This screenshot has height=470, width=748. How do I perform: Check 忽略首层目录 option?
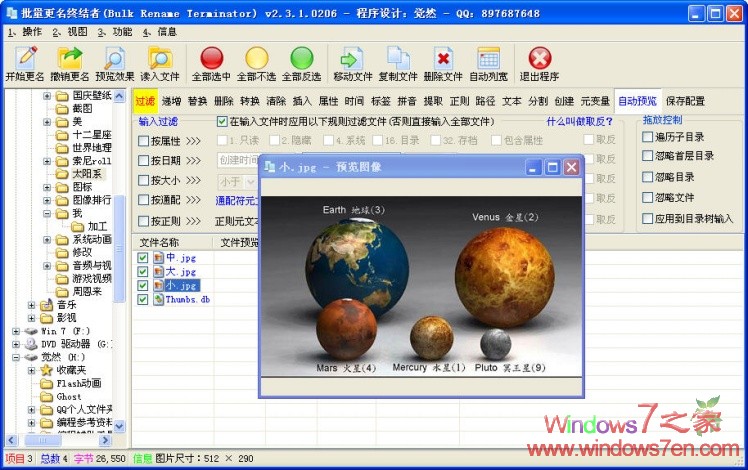(647, 156)
